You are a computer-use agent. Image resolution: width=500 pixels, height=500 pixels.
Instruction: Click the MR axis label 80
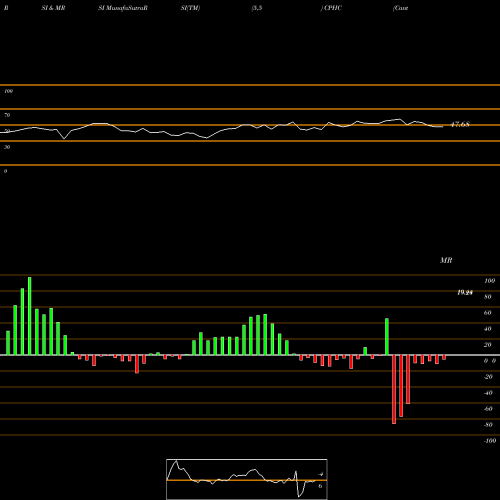[488, 297]
